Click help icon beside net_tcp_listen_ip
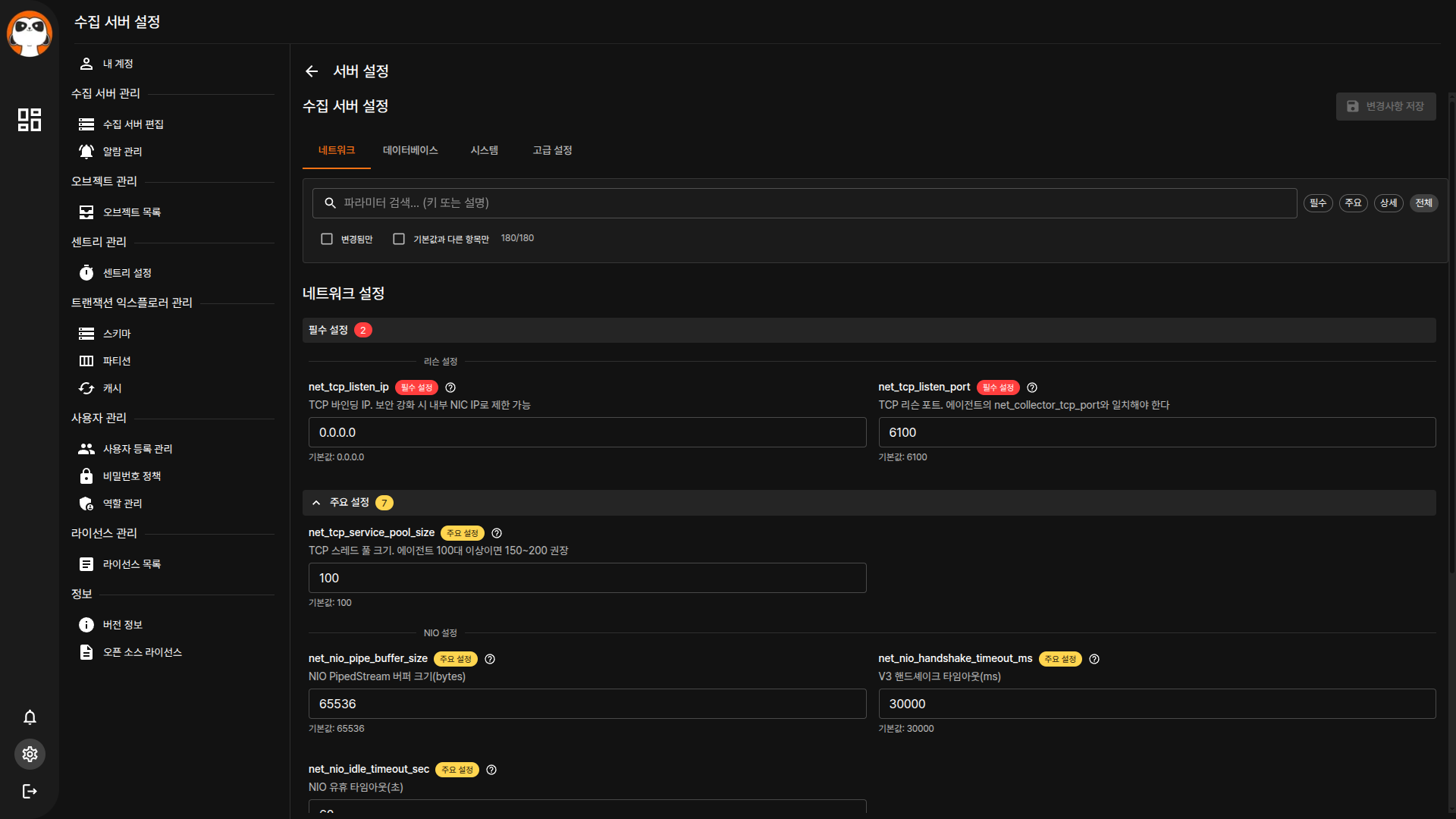The width and height of the screenshot is (1456, 819). (x=450, y=388)
